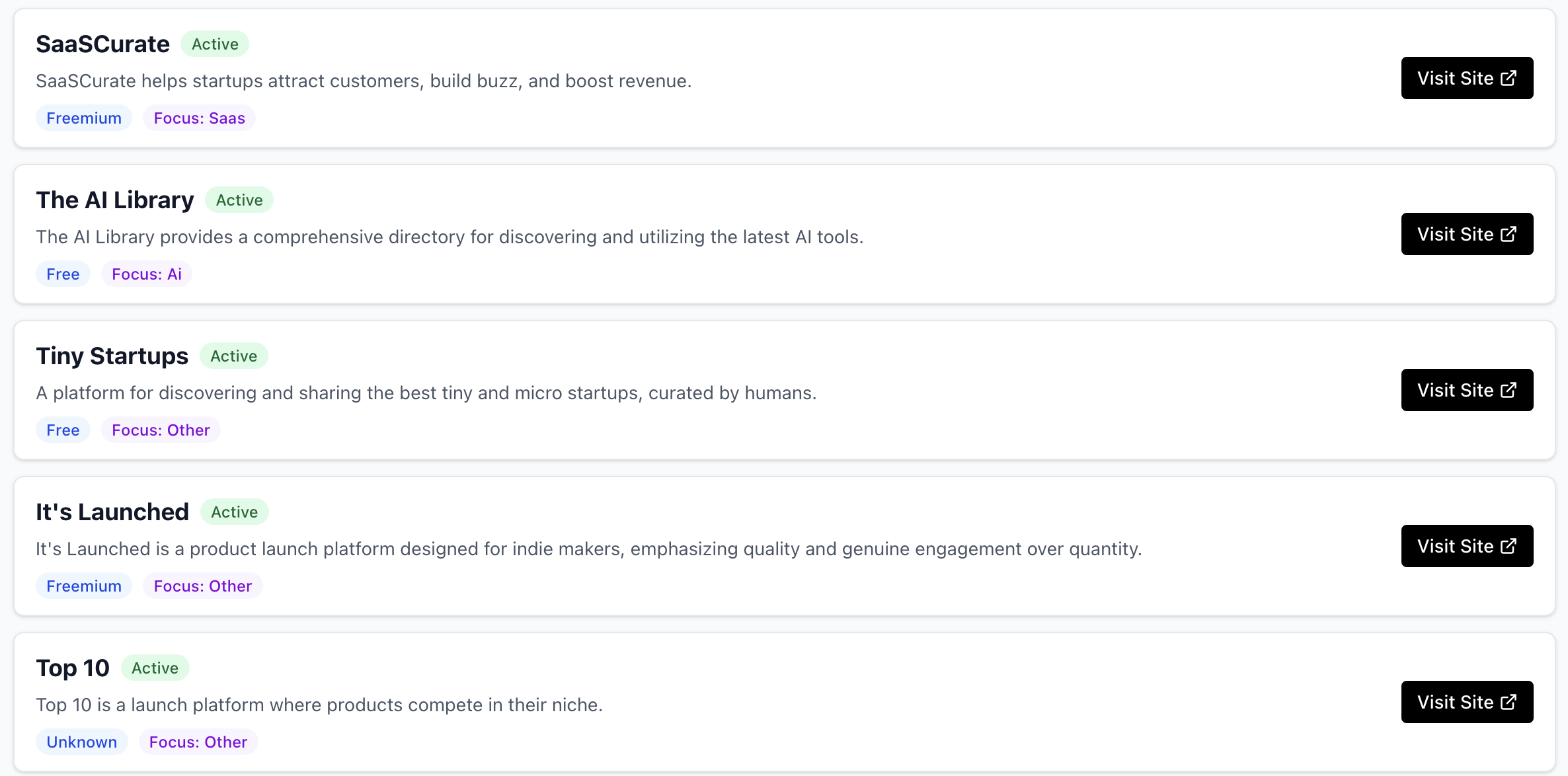Screen dimensions: 1568x776
Task: Click Focus: Other tag under It's Launched
Action: point(203,586)
